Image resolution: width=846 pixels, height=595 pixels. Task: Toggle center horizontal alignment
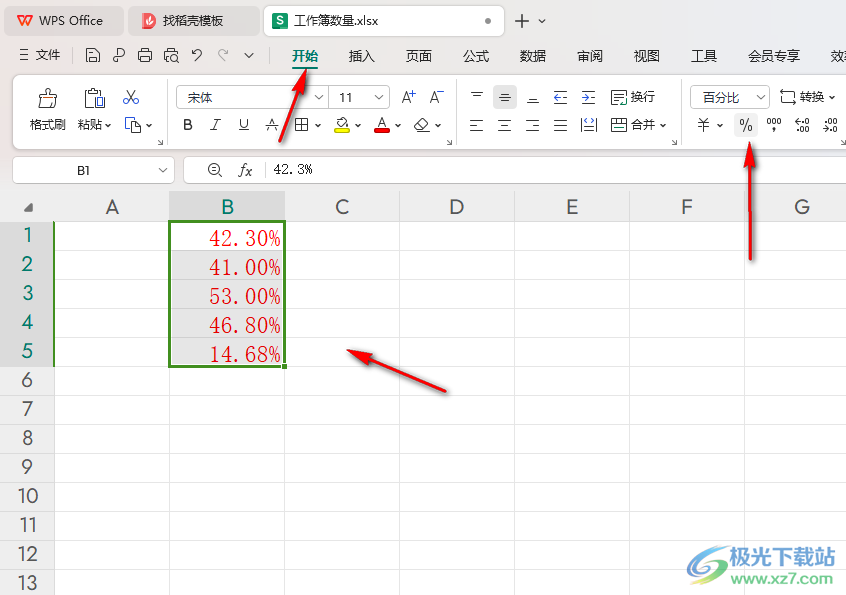[x=504, y=125]
